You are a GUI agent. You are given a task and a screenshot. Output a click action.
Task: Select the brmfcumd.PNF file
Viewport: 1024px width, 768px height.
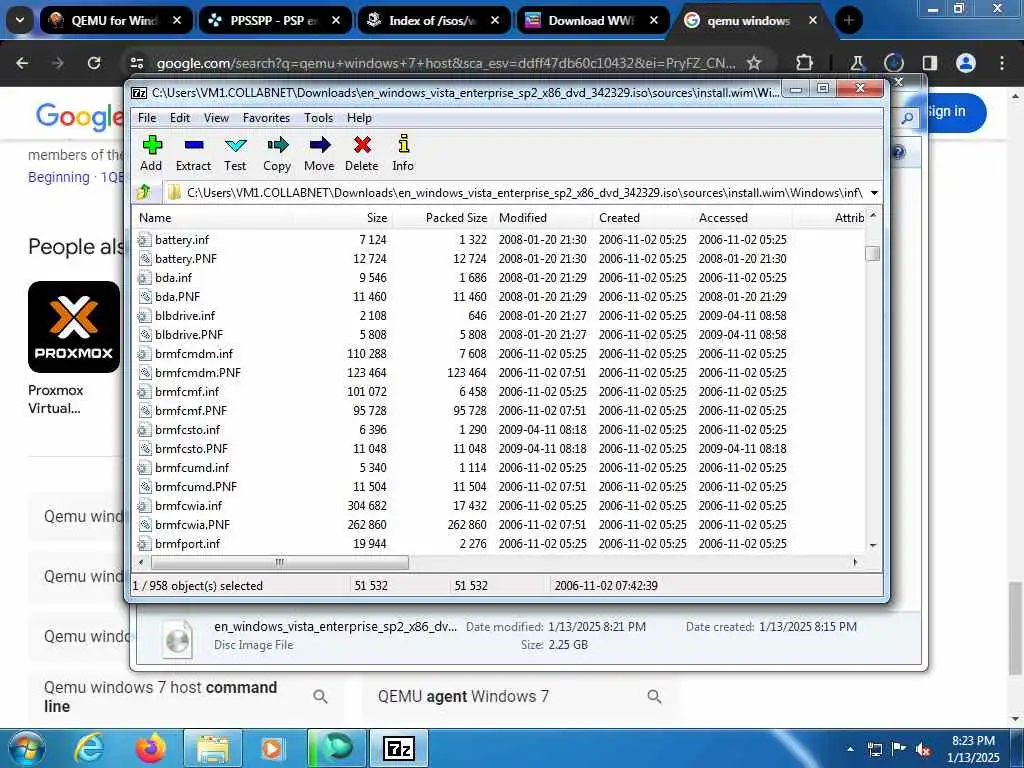(196, 487)
